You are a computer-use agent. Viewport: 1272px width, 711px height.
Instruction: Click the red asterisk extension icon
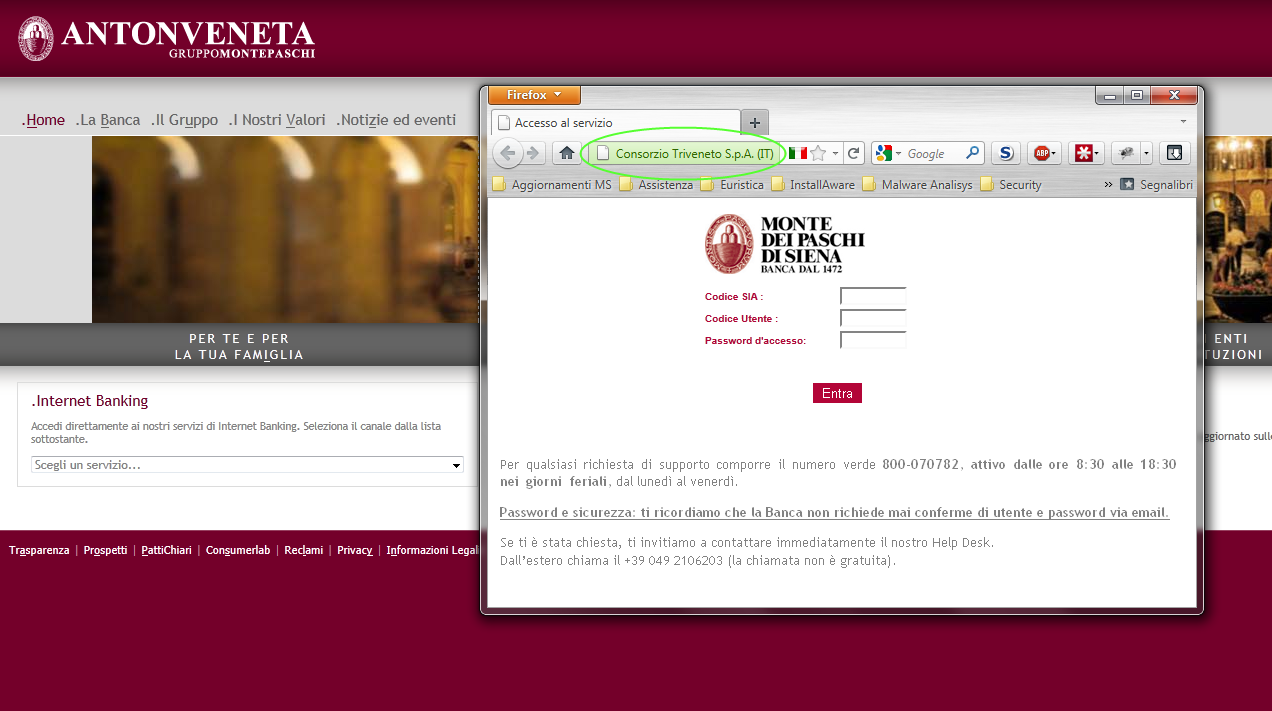pos(1084,153)
